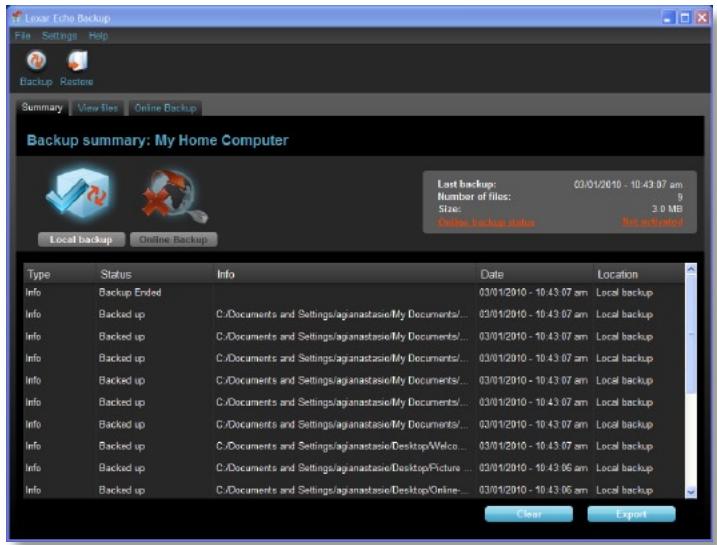The width and height of the screenshot is (717, 545).
Task: Select the row with path Desktop/Picture
Action: click(x=354, y=468)
